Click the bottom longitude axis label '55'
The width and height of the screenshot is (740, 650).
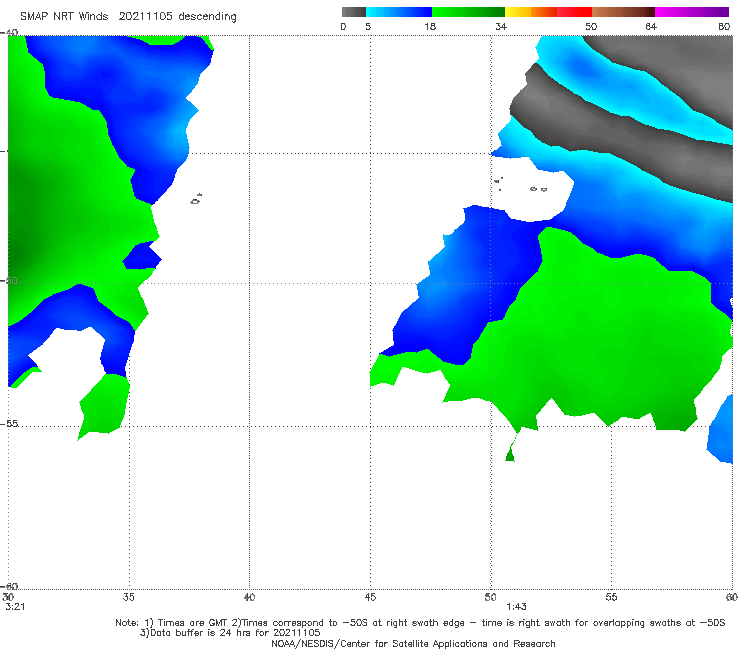[611, 597]
